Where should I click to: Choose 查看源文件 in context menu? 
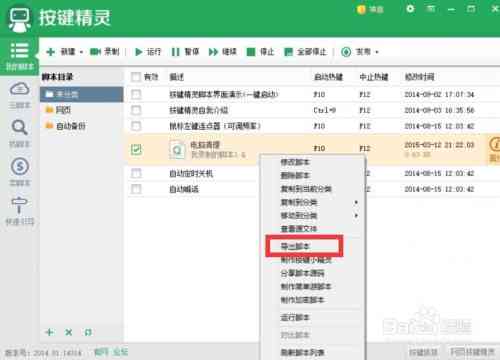[x=299, y=229]
